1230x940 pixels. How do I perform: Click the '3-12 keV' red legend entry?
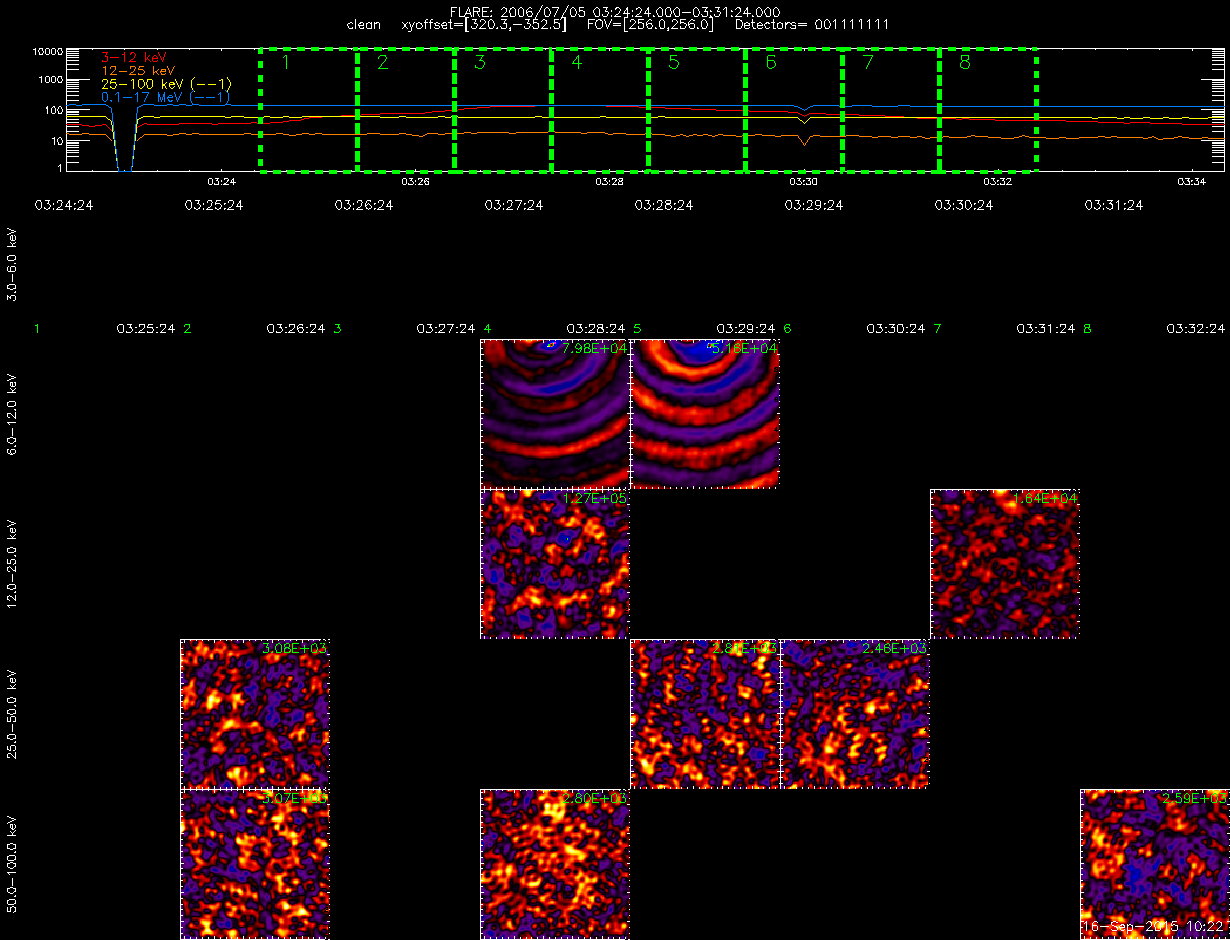coord(133,57)
